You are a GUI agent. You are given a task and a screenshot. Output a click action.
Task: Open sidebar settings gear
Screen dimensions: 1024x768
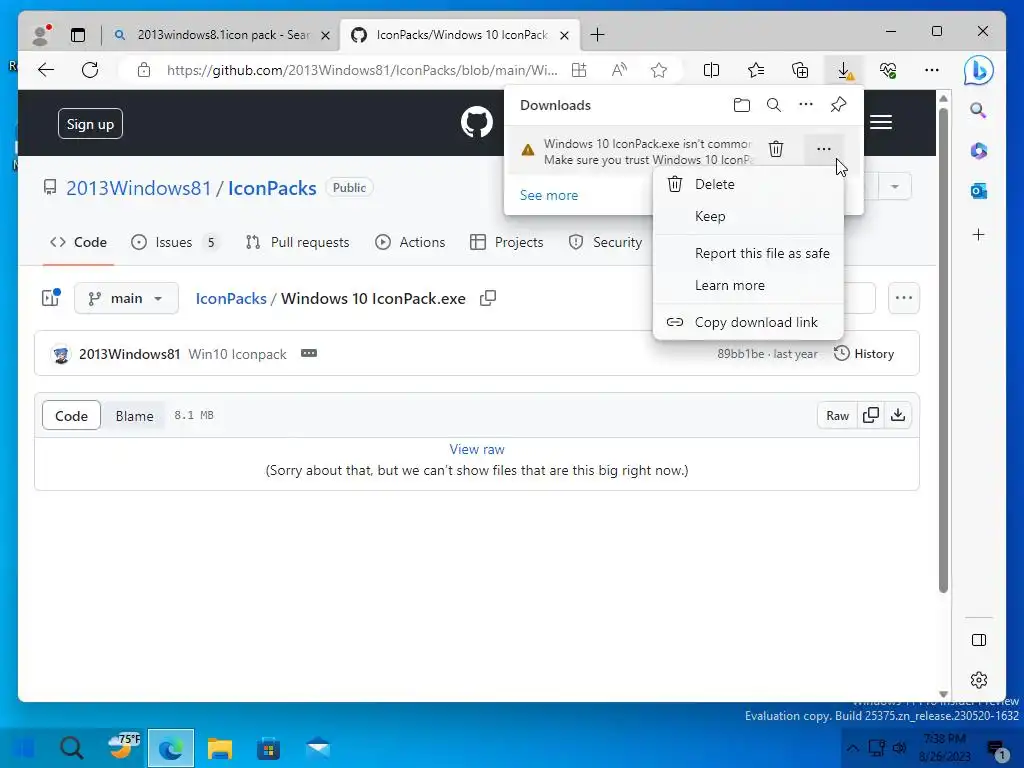(x=978, y=680)
